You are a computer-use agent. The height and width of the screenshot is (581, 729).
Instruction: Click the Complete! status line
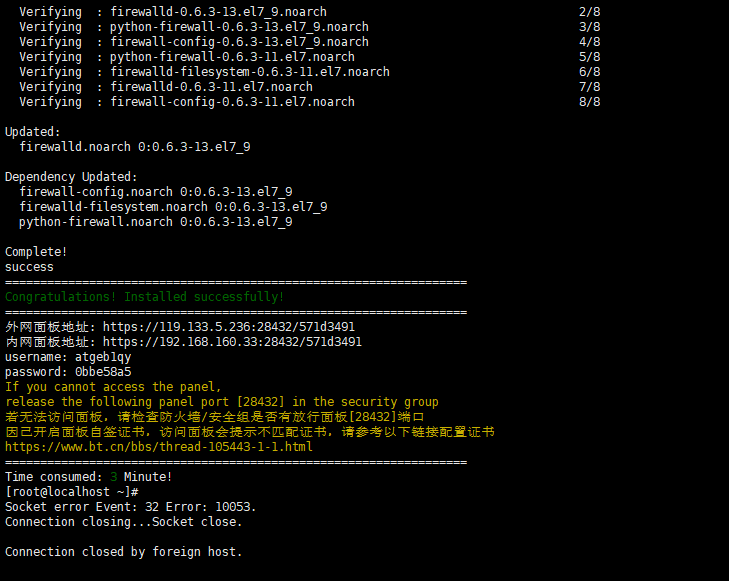[36, 252]
